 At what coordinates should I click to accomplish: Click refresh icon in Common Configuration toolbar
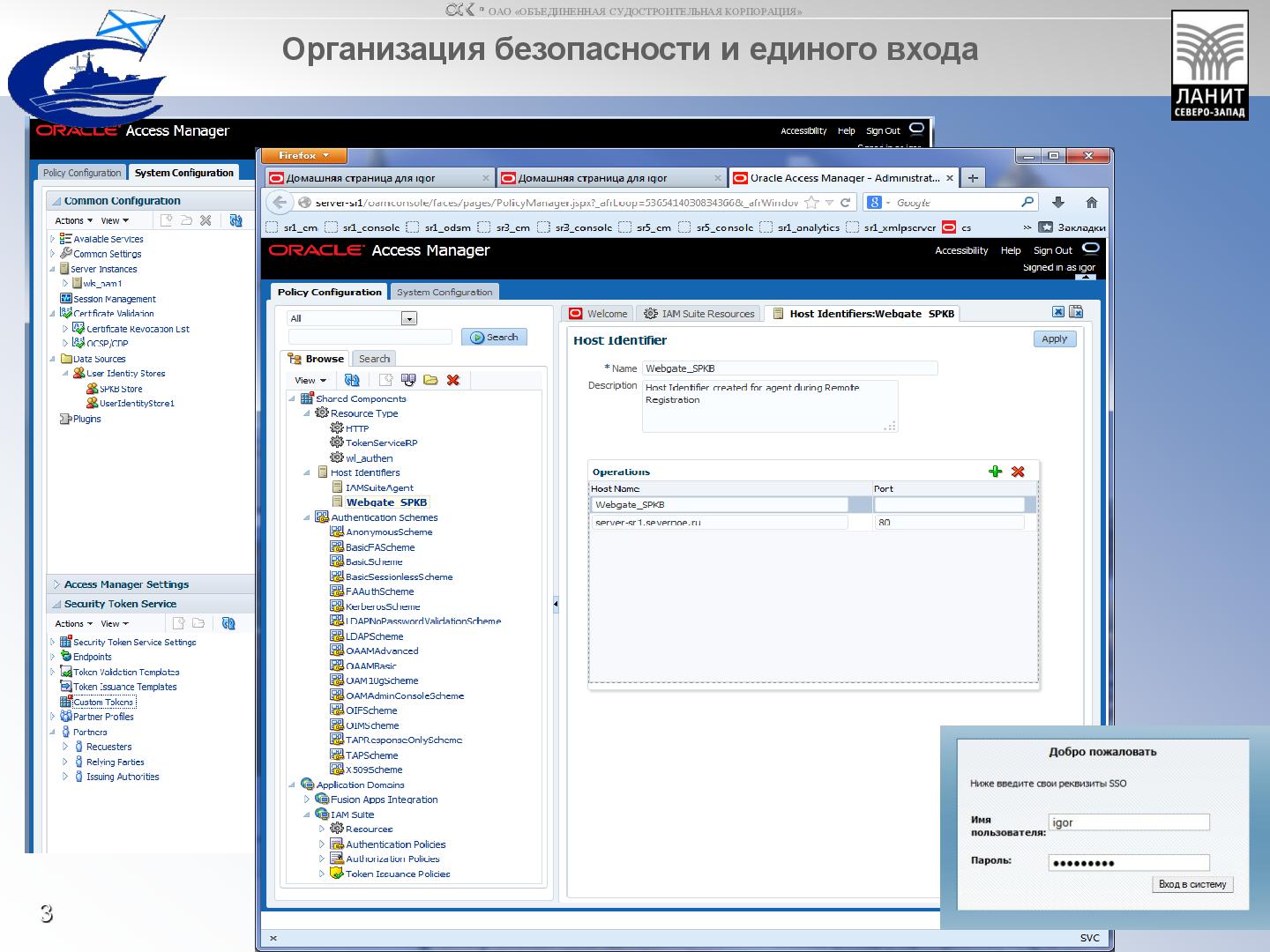tap(235, 220)
